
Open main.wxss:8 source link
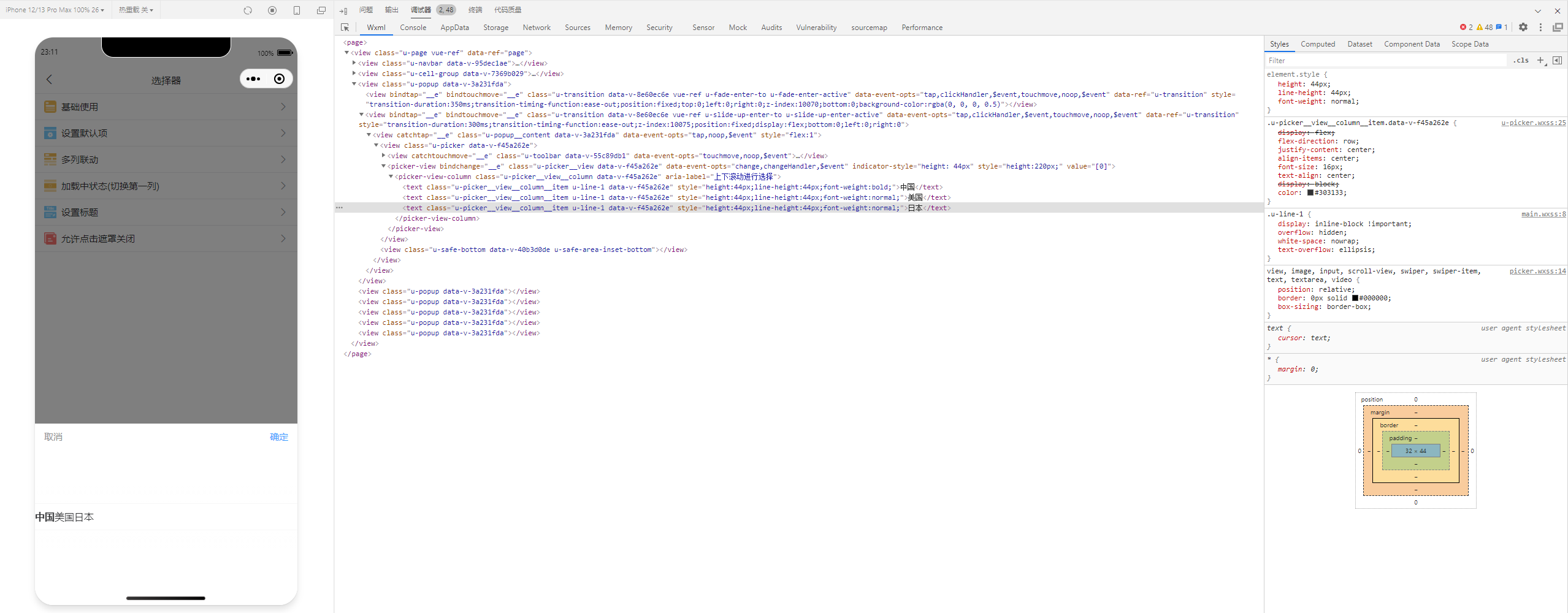(1543, 214)
